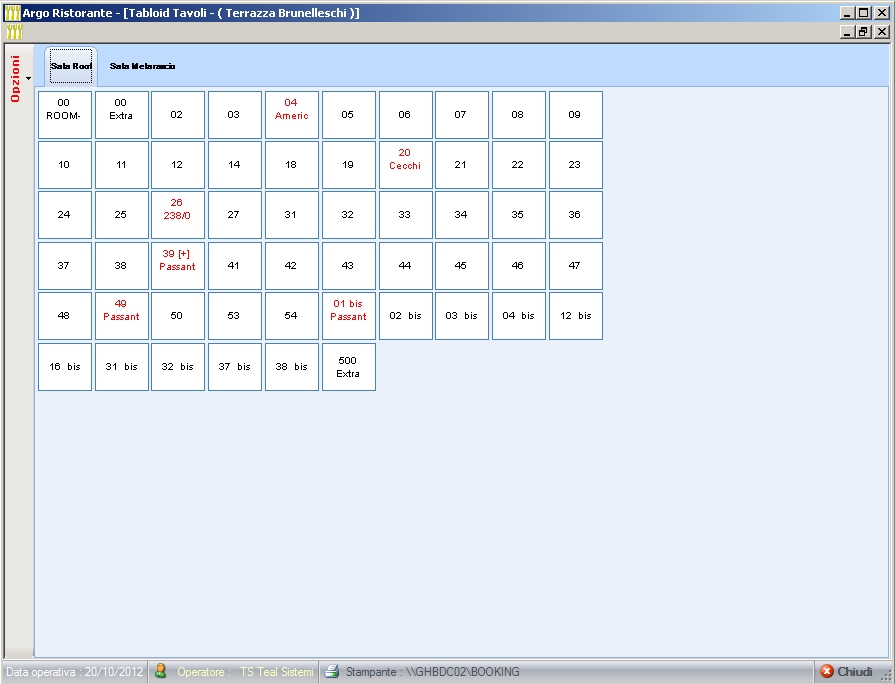The height and width of the screenshot is (684, 895).
Task: Select table 22
Action: (x=519, y=165)
